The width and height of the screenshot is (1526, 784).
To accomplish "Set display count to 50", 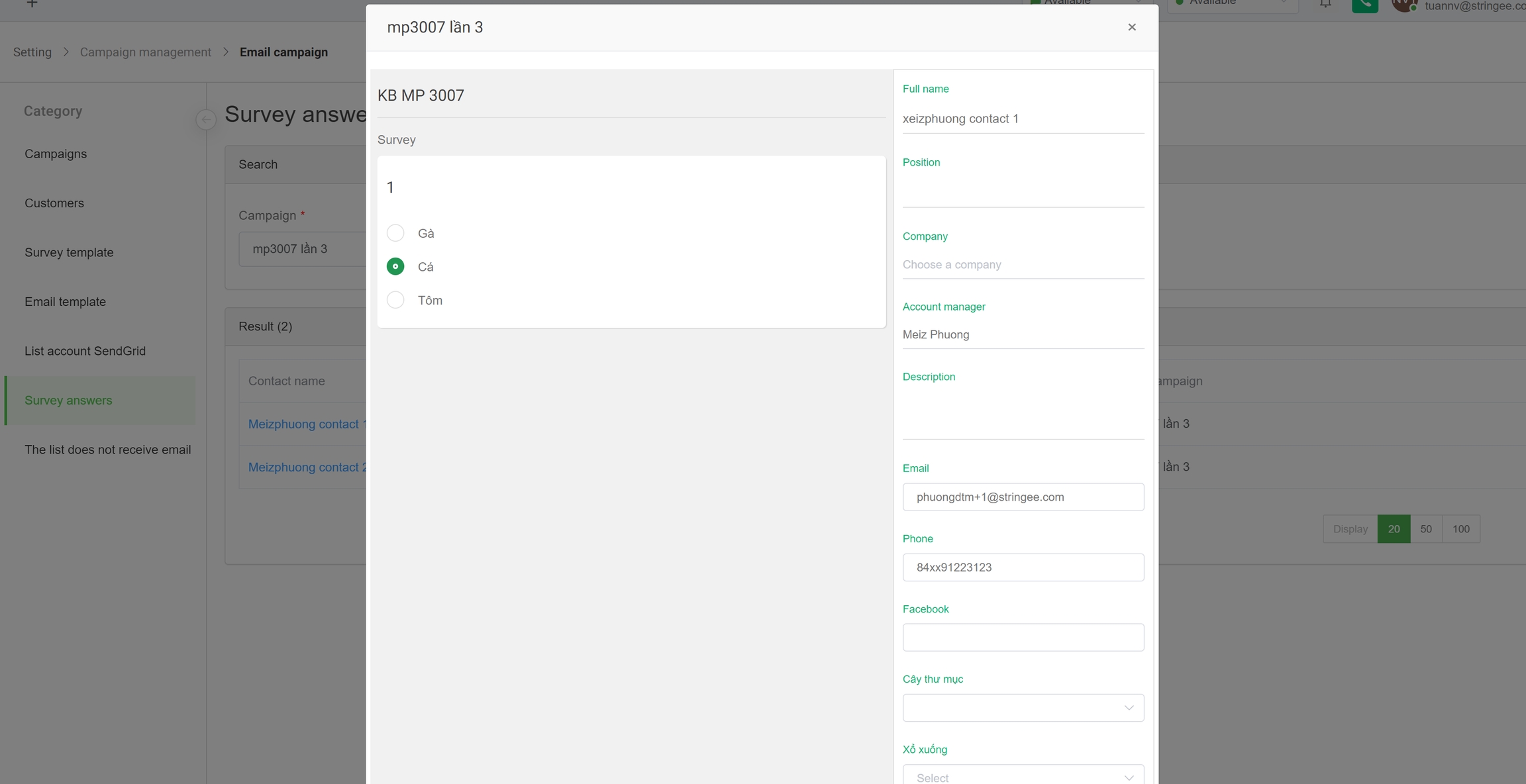I will tap(1425, 529).
